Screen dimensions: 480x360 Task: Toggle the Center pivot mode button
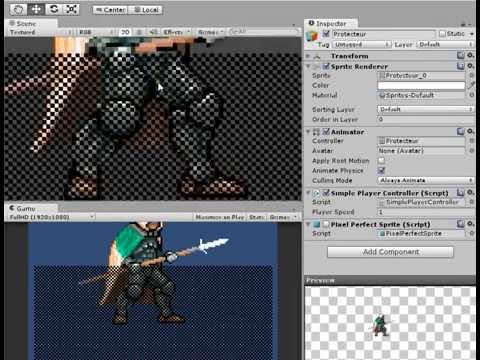coord(110,10)
